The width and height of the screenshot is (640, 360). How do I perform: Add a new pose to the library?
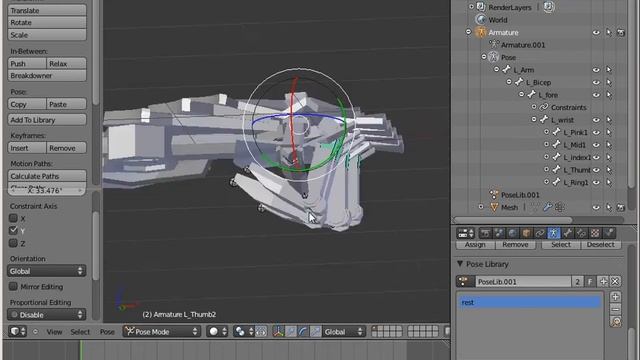616,297
